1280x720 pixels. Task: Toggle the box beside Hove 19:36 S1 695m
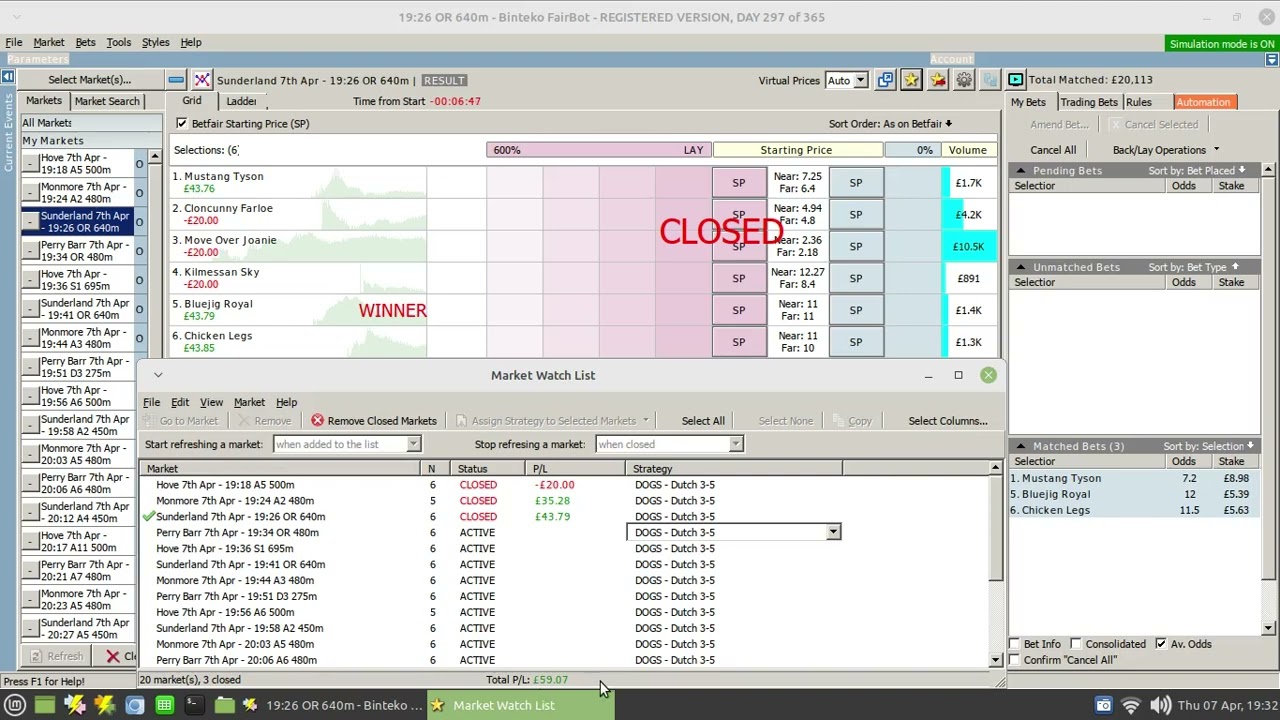[x=30, y=280]
